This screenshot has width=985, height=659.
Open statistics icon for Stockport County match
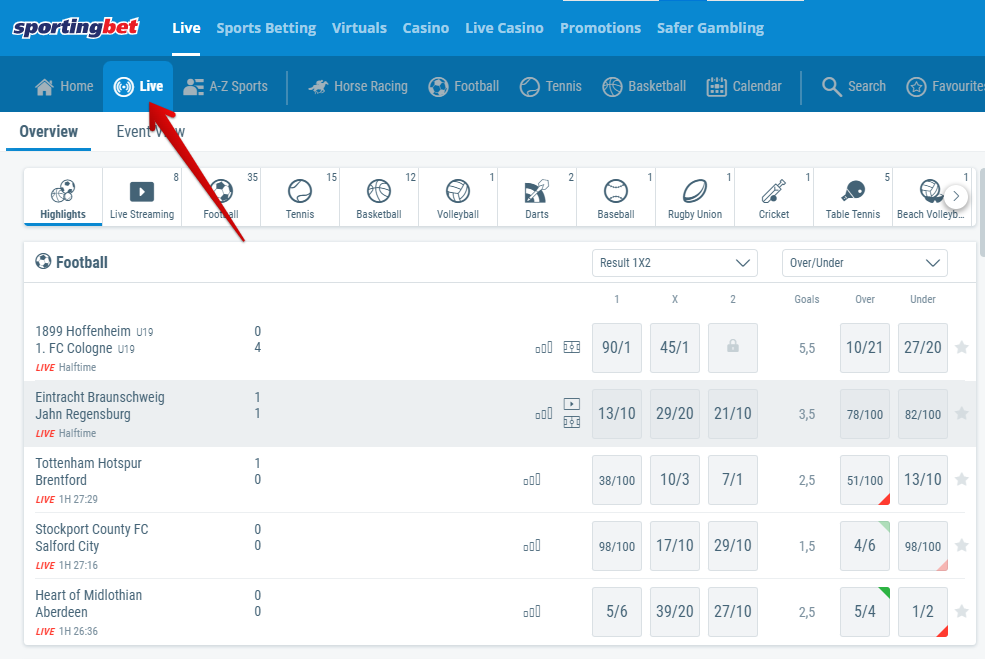[532, 546]
